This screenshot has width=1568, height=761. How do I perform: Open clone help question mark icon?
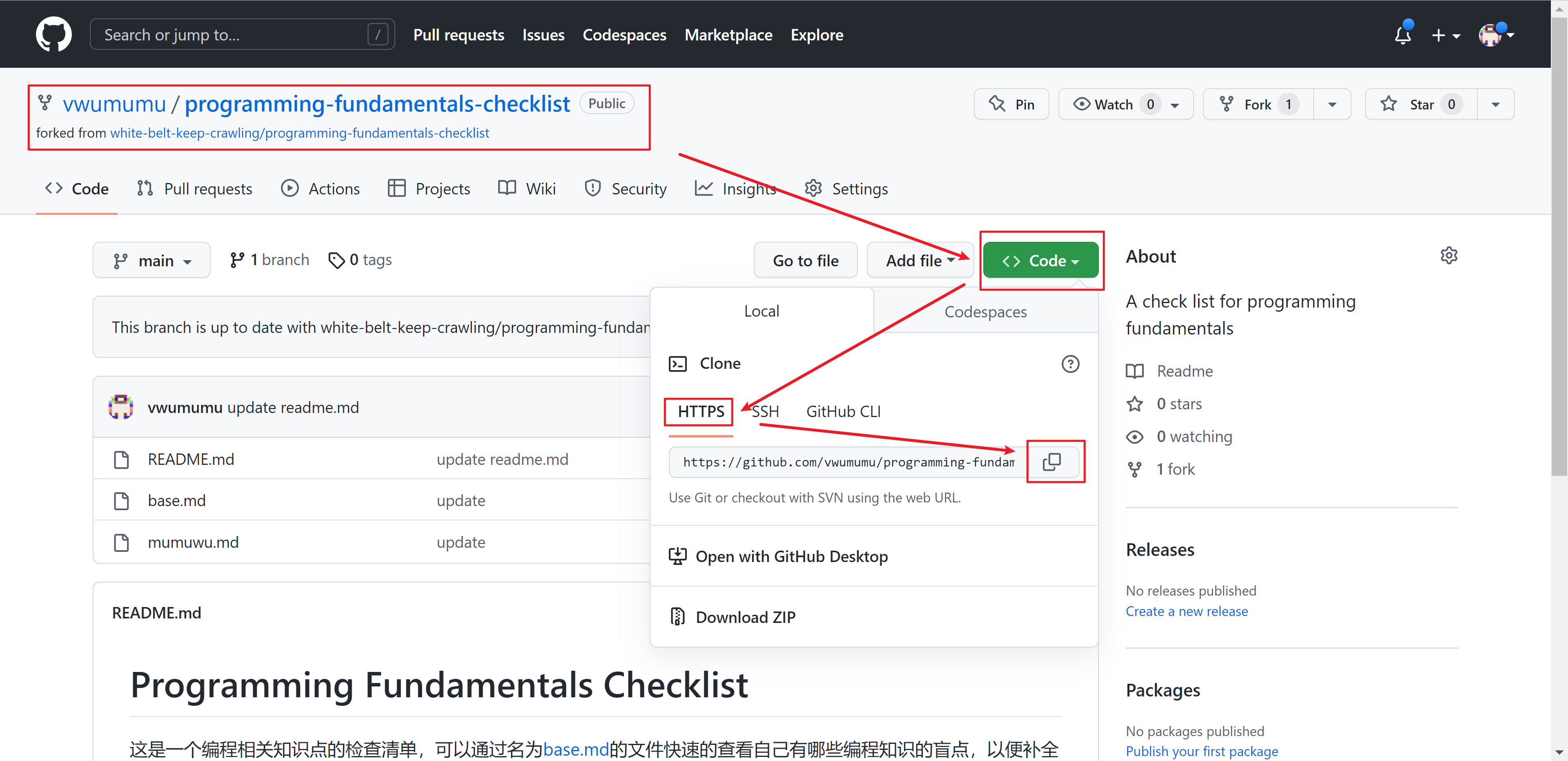1069,364
